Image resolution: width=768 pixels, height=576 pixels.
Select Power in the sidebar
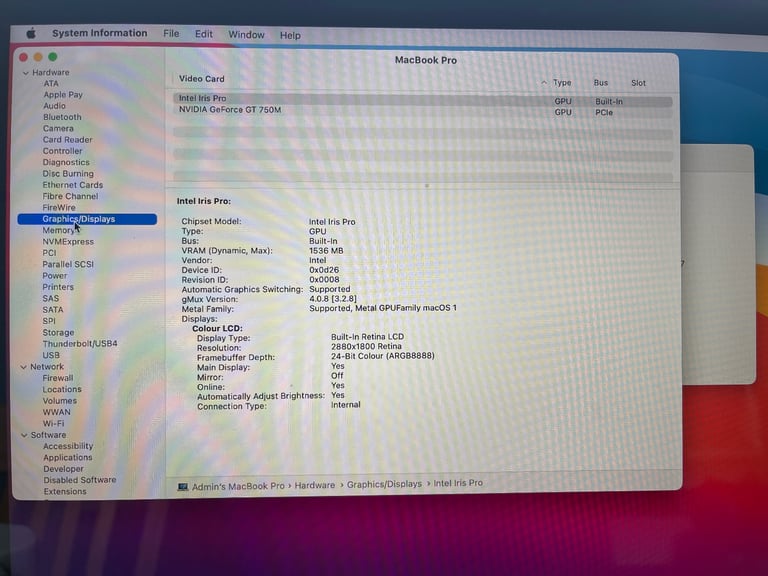pyautogui.click(x=54, y=276)
